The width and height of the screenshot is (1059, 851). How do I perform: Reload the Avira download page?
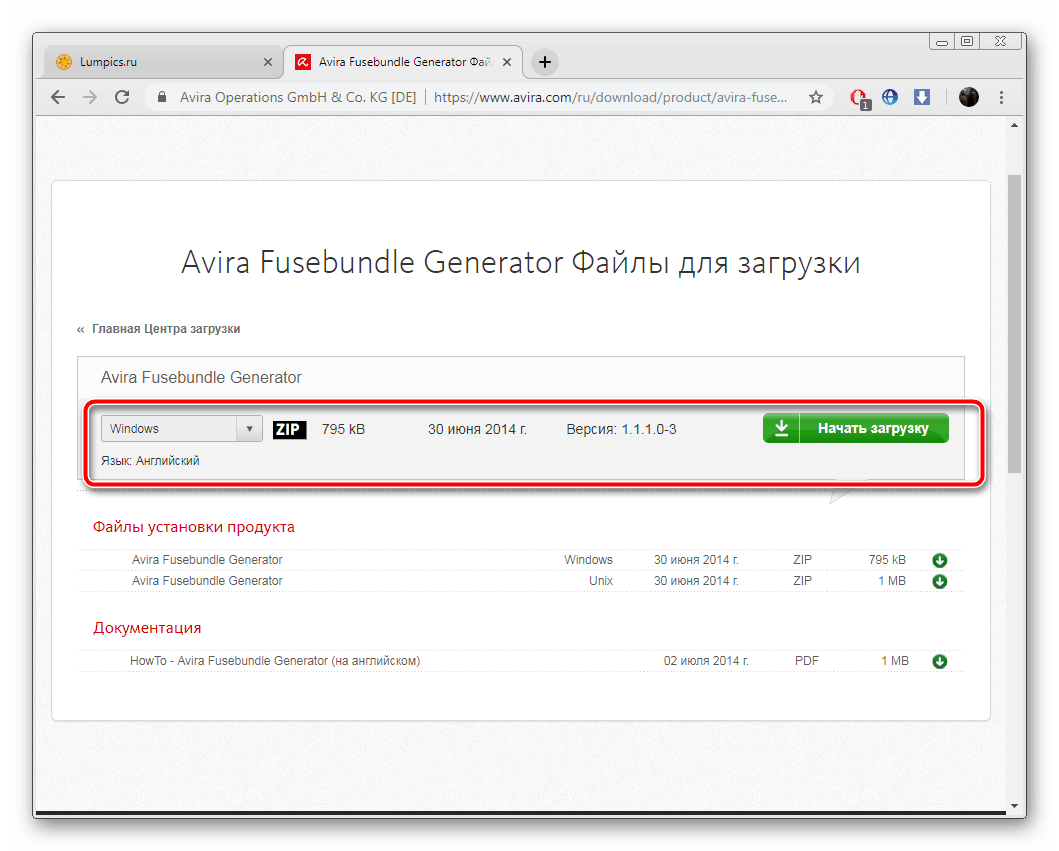(122, 97)
